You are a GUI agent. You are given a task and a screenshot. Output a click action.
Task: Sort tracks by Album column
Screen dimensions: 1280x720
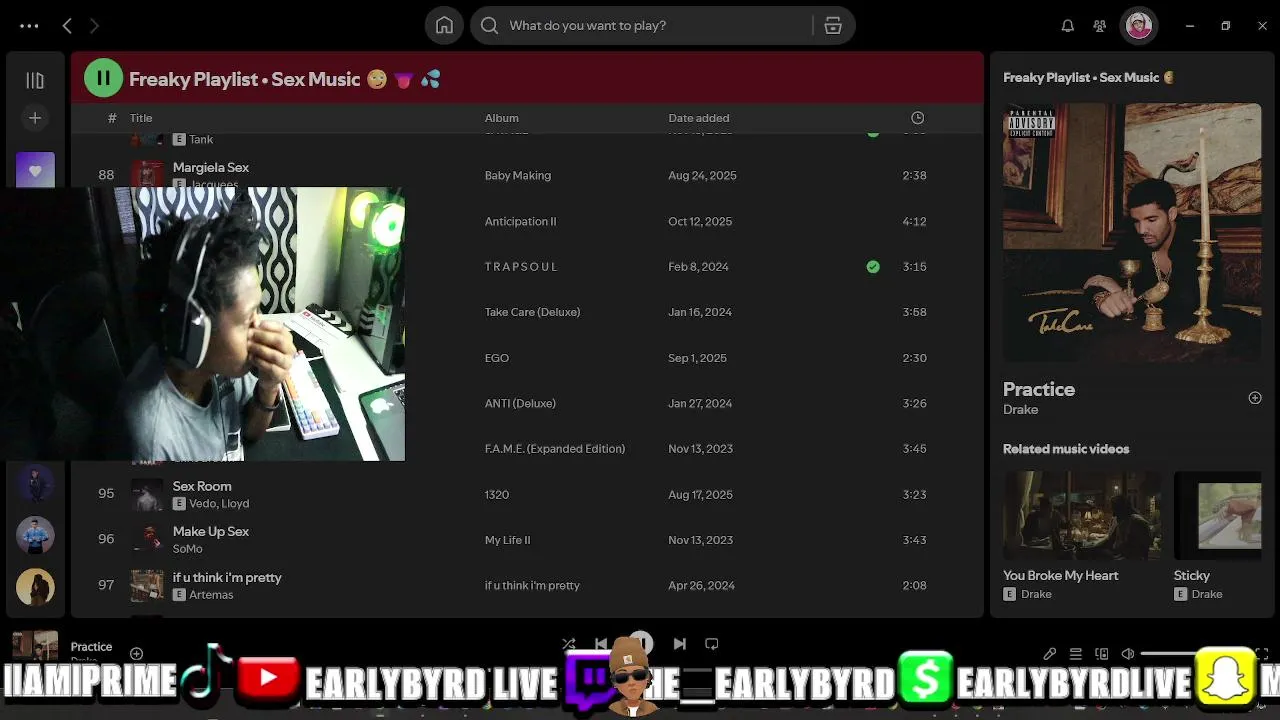click(502, 118)
